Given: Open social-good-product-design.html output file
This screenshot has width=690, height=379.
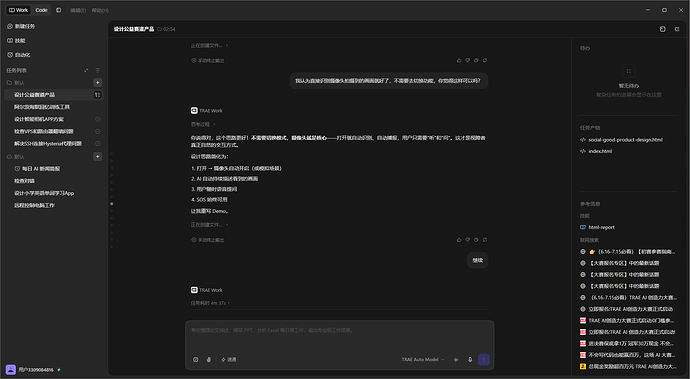Looking at the screenshot, I should [621, 140].
